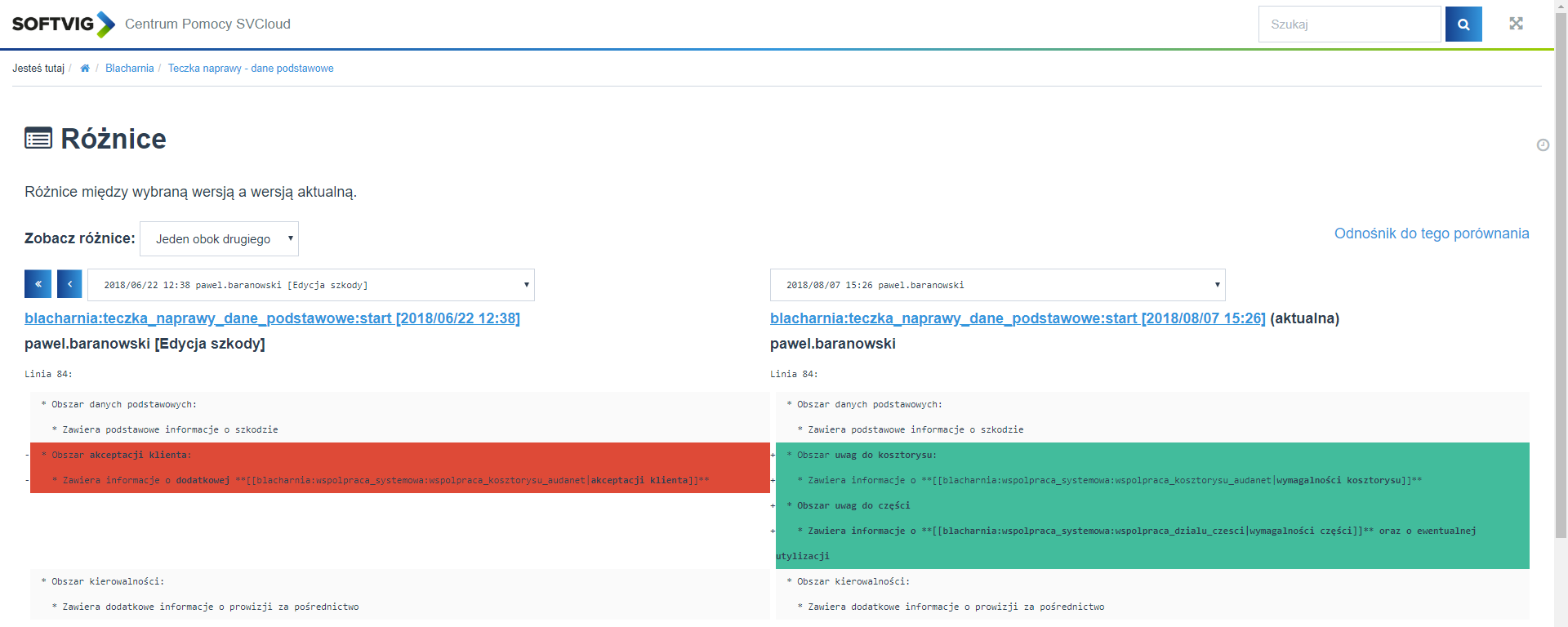
Task: Click the red removed-lines diff block
Action: [x=399, y=468]
